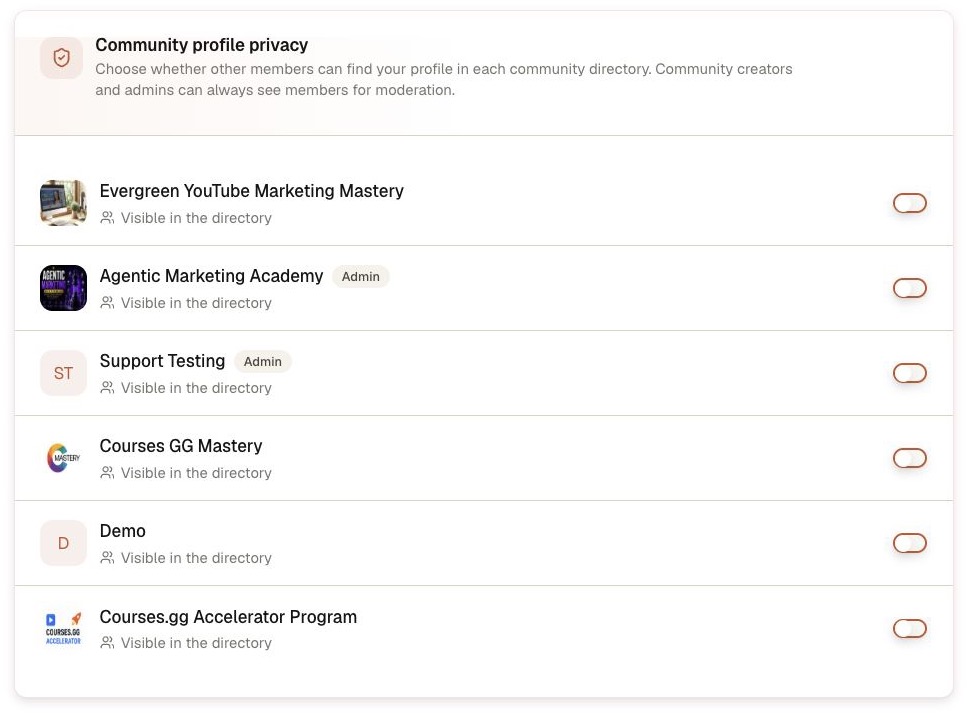This screenshot has height=720, width=970.
Task: Click the Agentic Marketing Academy logo
Action: coord(63,288)
